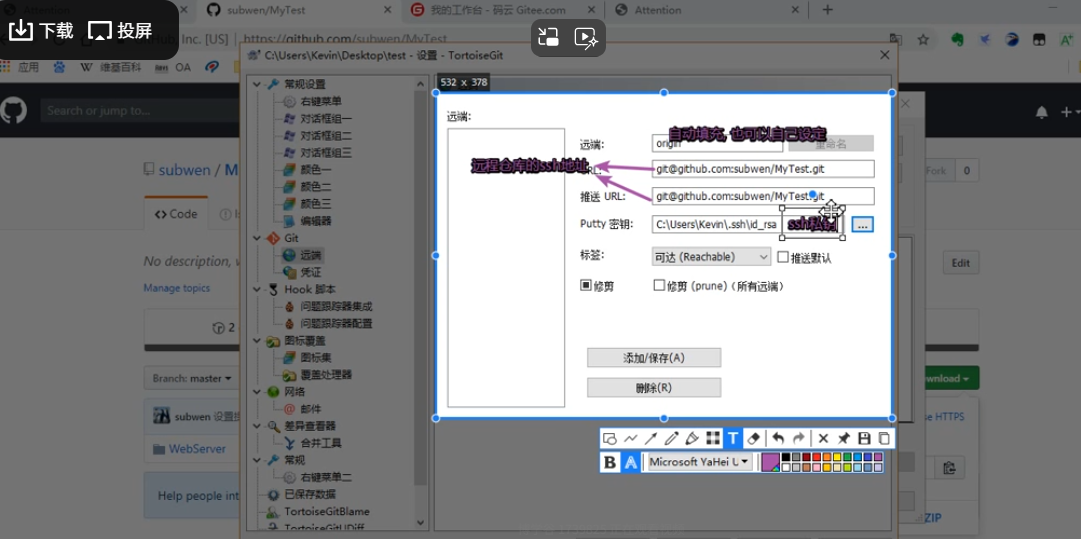Screen dimensions: 1081x539
Task: Save screenshot with the floppy disk icon
Action: tap(864, 438)
